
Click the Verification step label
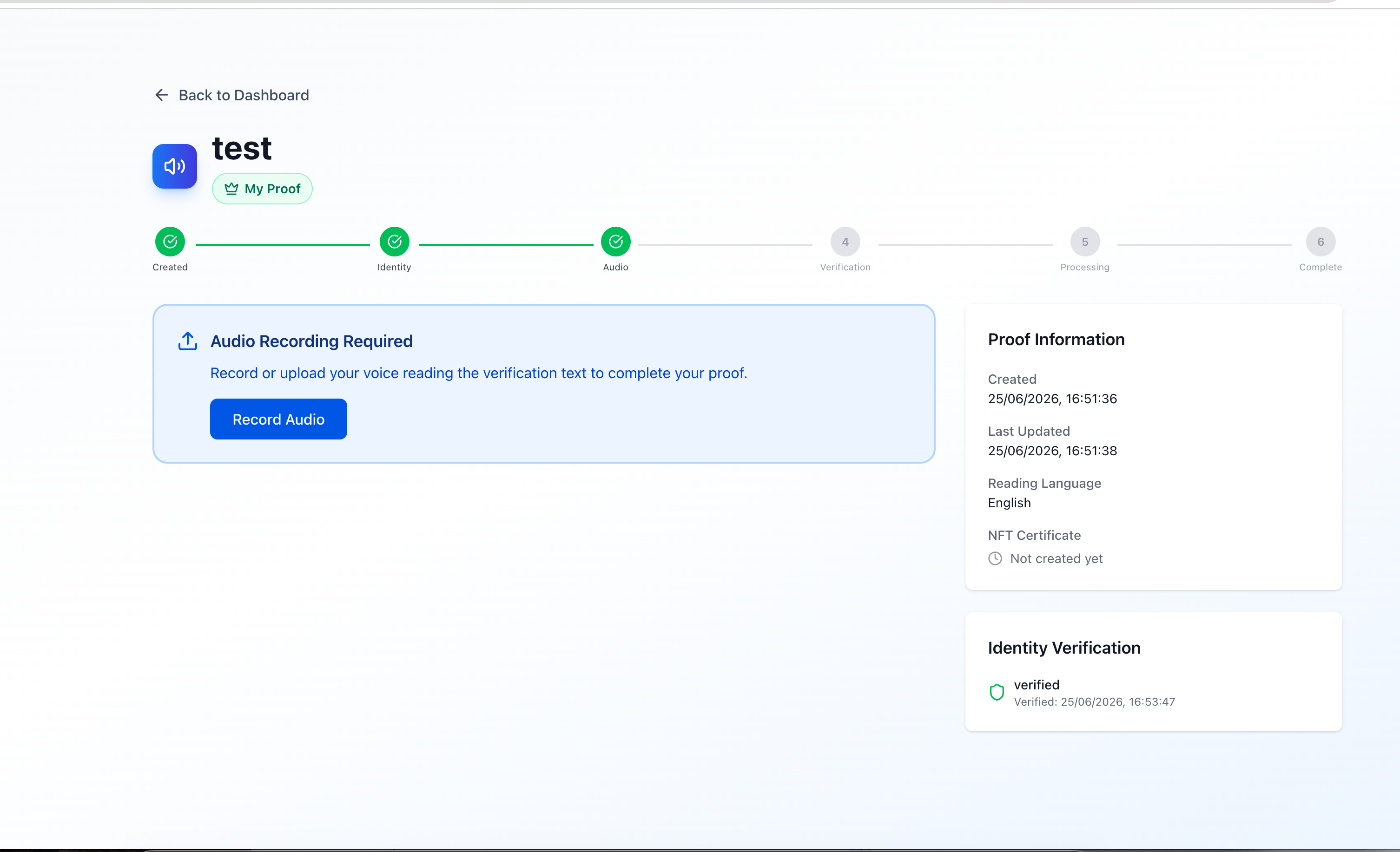845,267
